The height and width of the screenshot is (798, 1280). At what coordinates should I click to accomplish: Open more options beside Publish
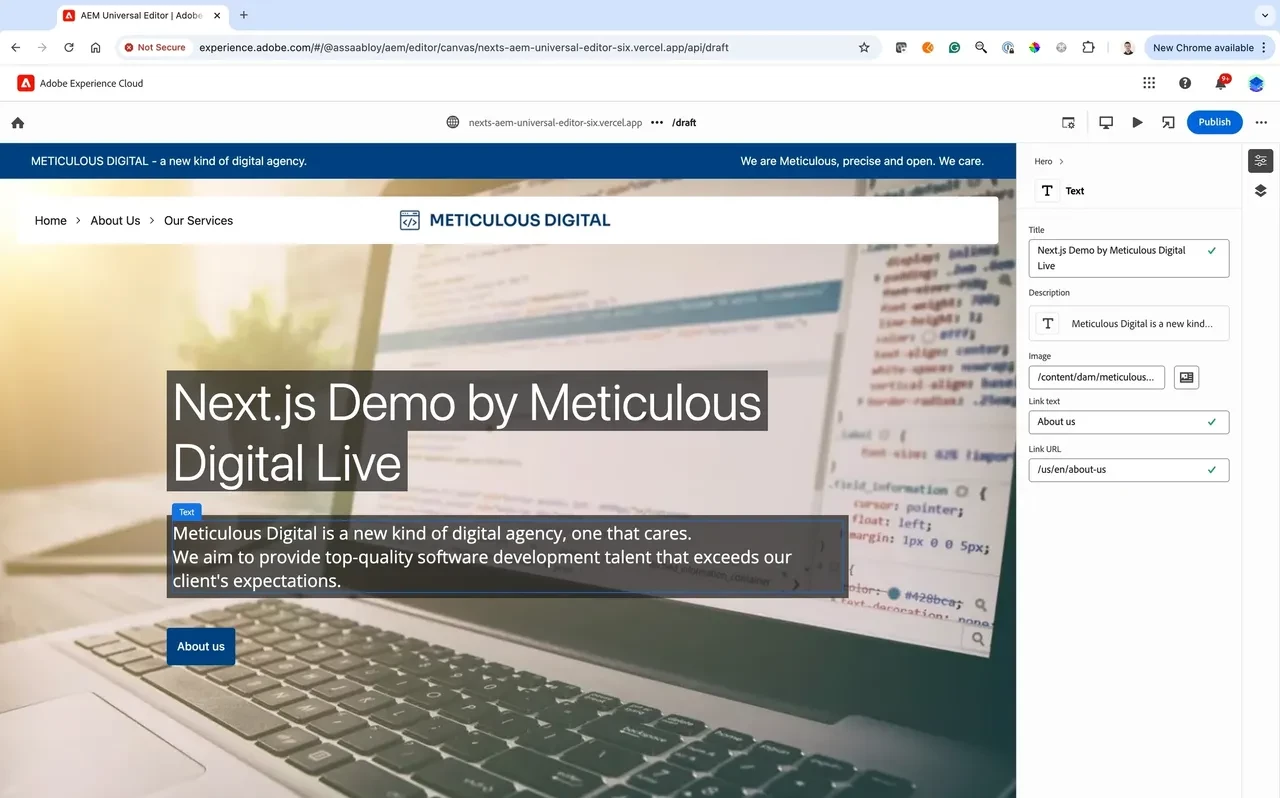tap(1261, 122)
